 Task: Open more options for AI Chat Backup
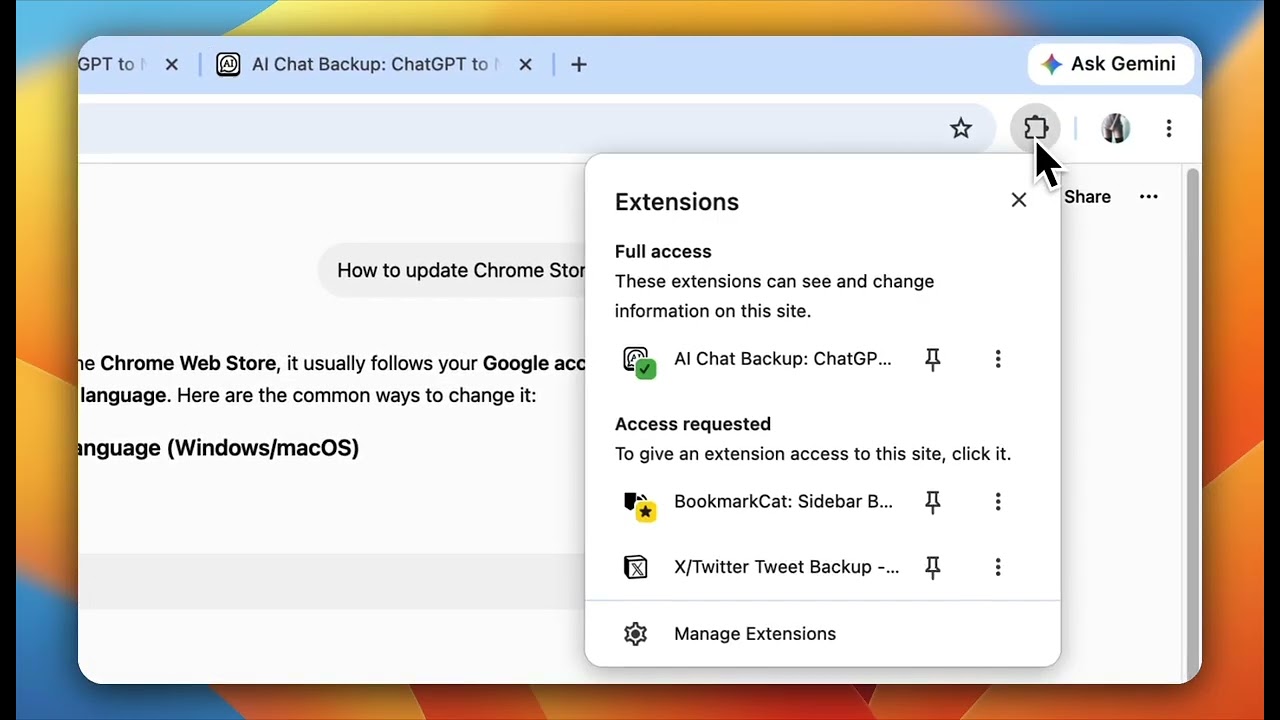pos(997,359)
